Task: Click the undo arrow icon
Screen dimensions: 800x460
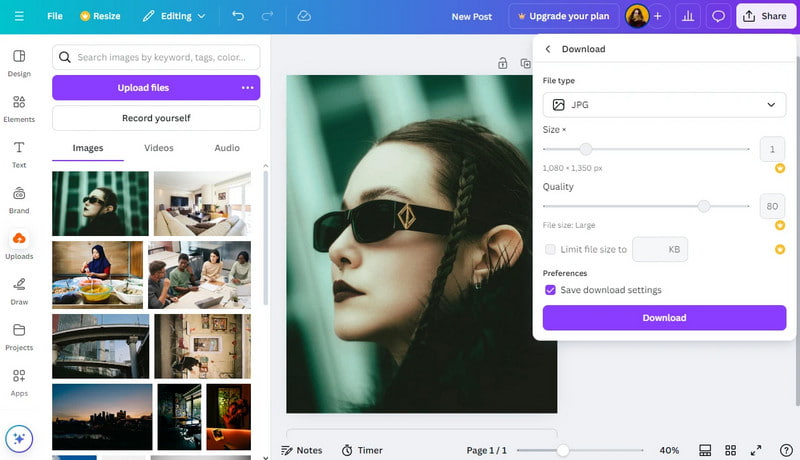Action: coord(237,16)
